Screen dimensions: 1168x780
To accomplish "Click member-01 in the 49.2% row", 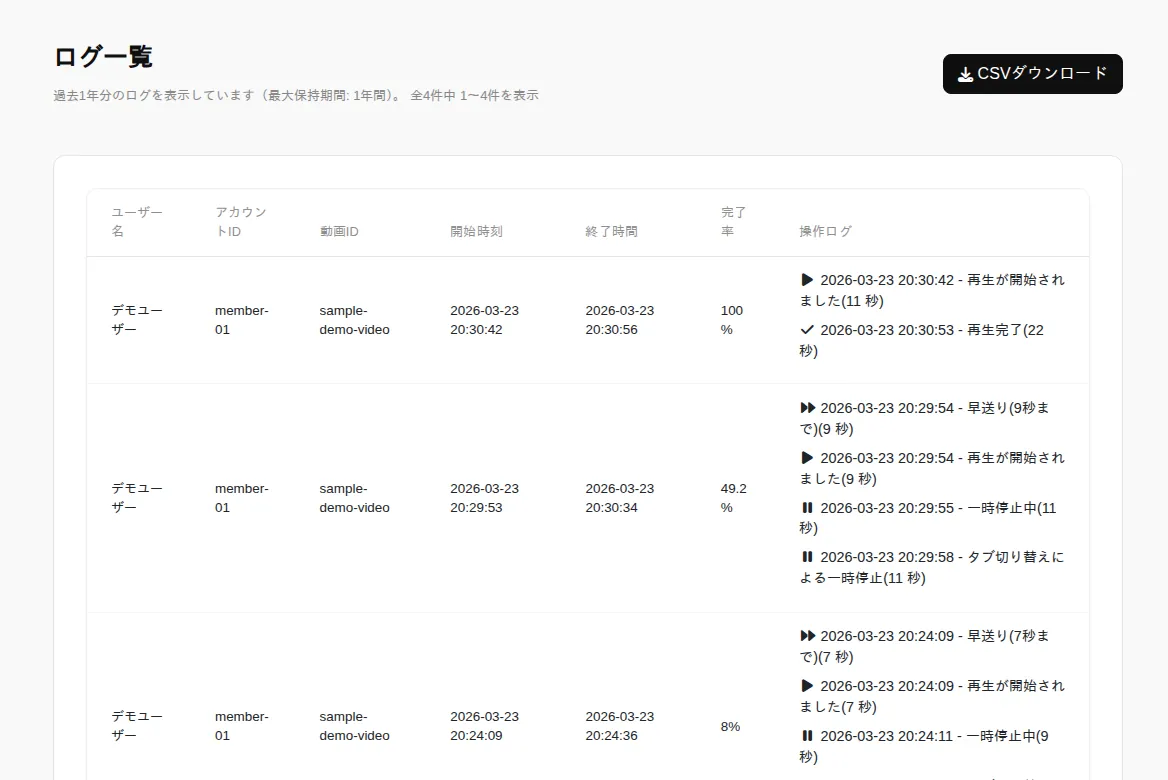I will click(241, 498).
